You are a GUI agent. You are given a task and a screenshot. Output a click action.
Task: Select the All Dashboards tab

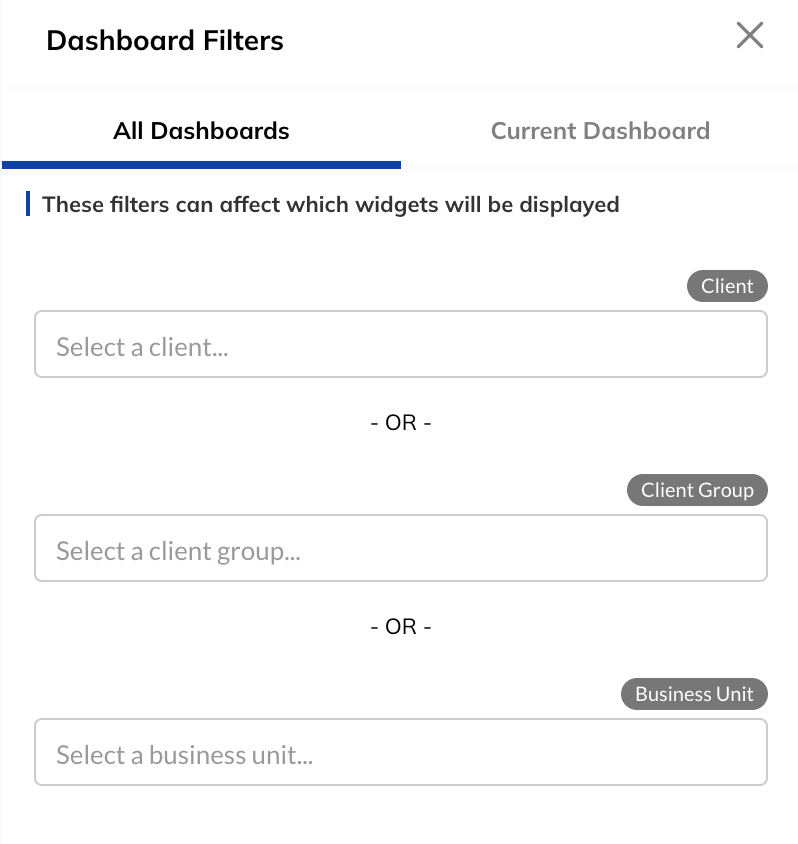[201, 131]
